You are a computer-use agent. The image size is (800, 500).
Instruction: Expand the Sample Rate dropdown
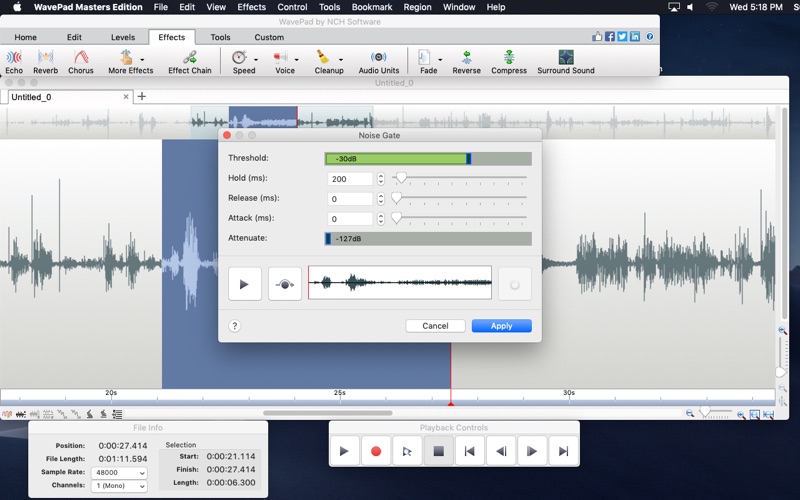119,473
